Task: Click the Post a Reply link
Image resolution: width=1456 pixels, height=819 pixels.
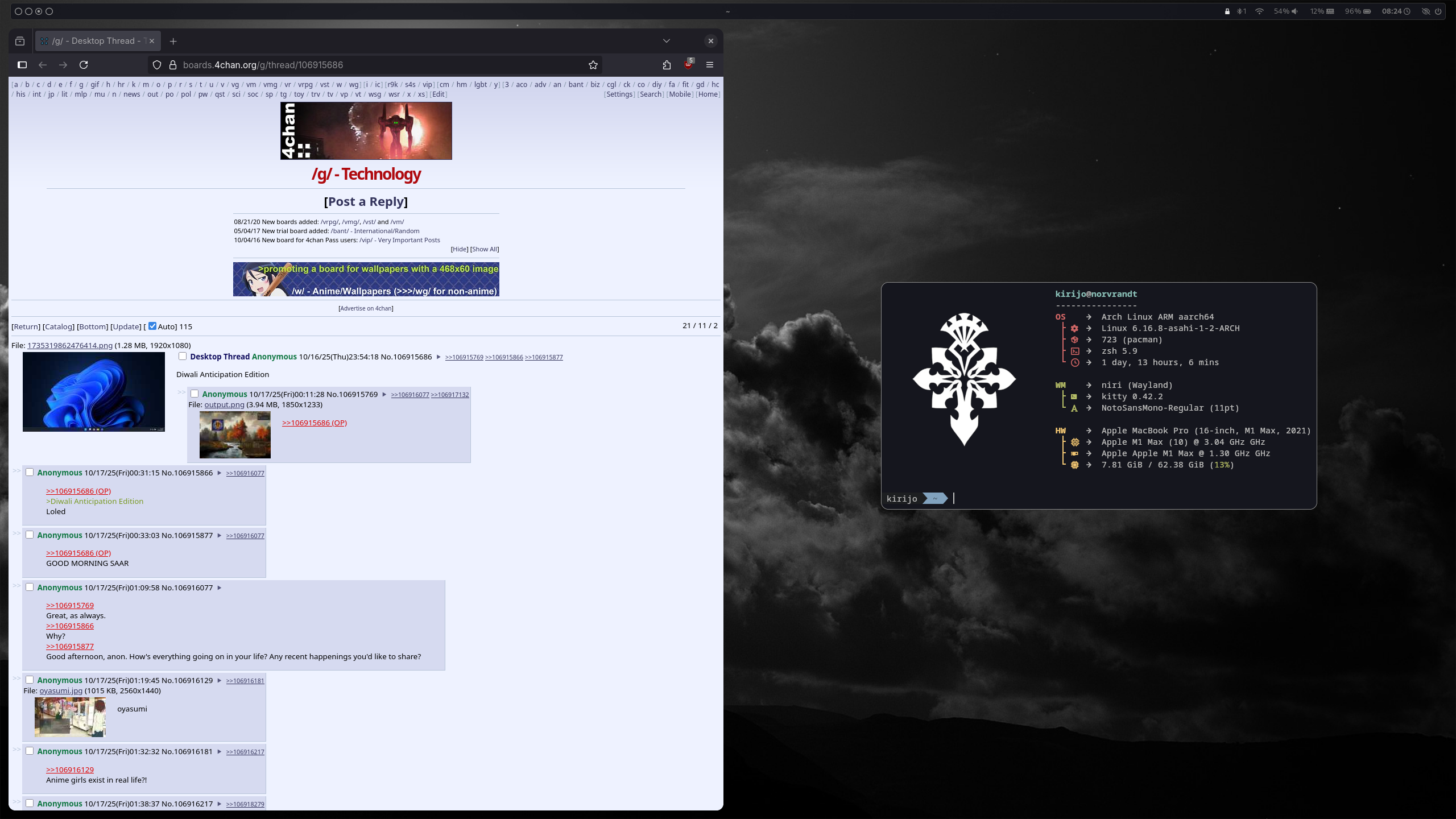Action: [x=366, y=201]
